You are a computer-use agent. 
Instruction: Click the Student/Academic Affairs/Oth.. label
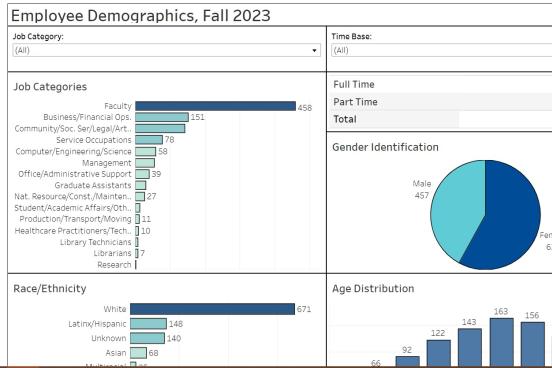(73, 208)
